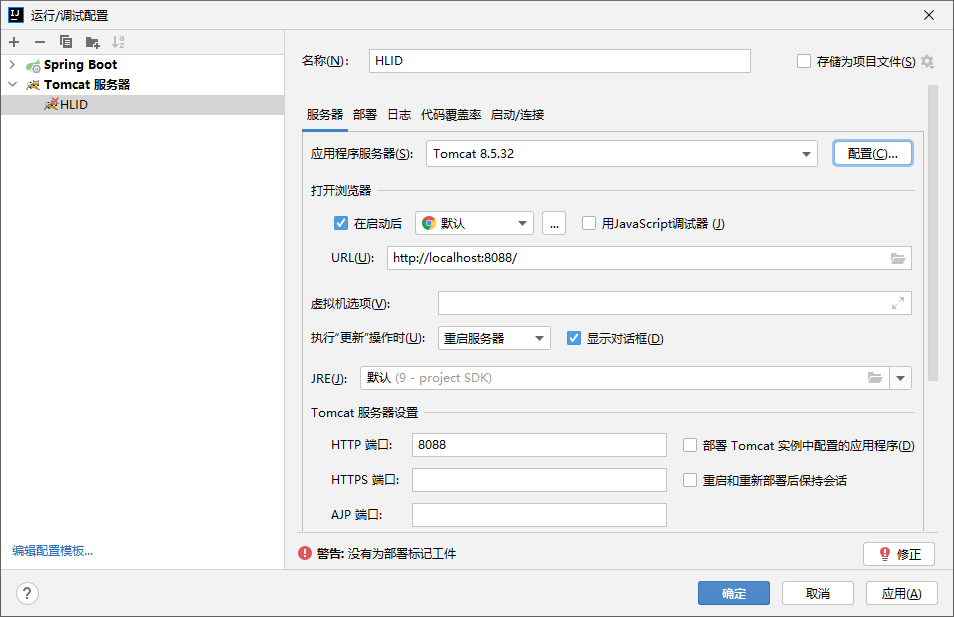The height and width of the screenshot is (617, 954).
Task: Click the 名称 name input field
Action: coord(560,61)
